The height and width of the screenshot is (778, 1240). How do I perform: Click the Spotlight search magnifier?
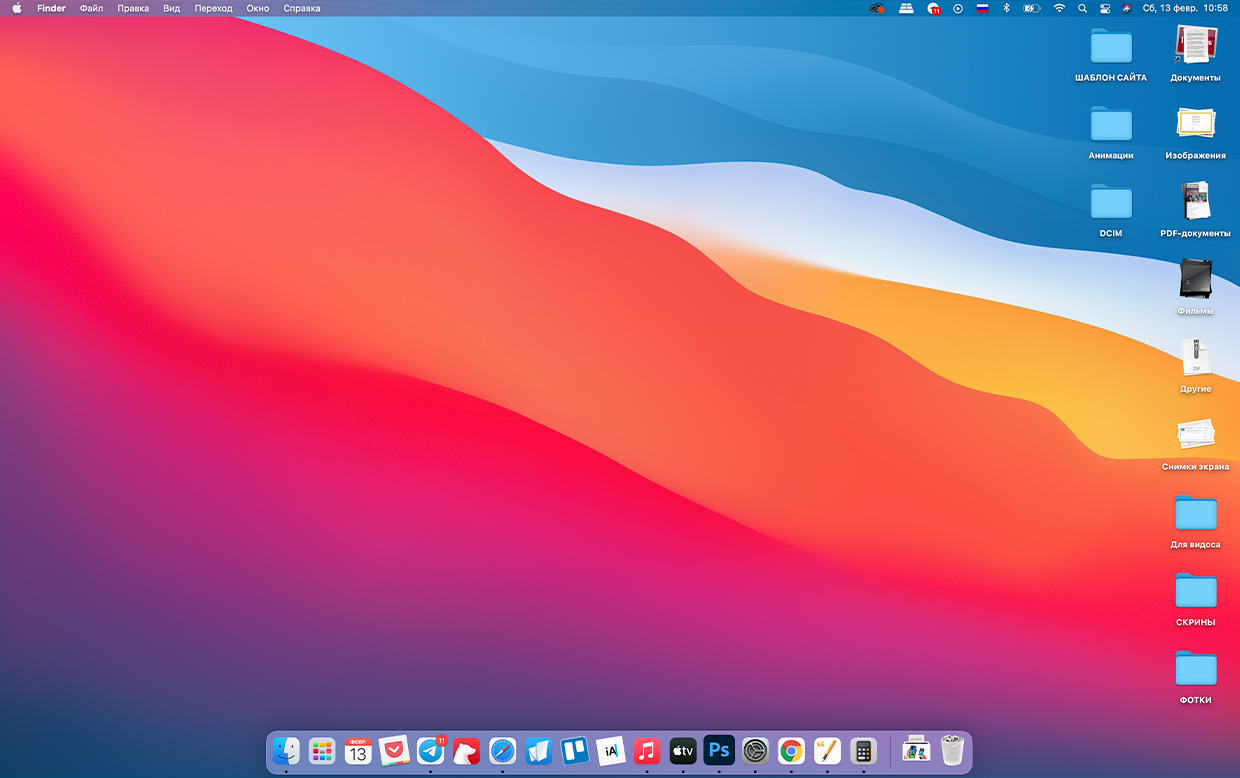point(1082,8)
